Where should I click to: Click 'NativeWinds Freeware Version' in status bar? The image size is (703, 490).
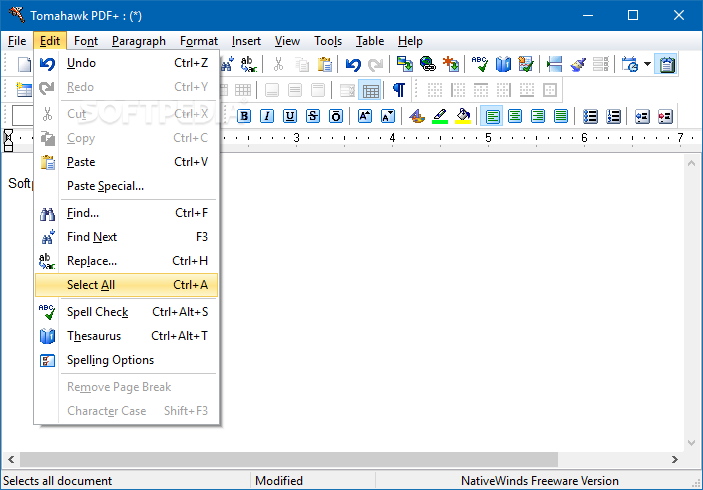click(539, 481)
